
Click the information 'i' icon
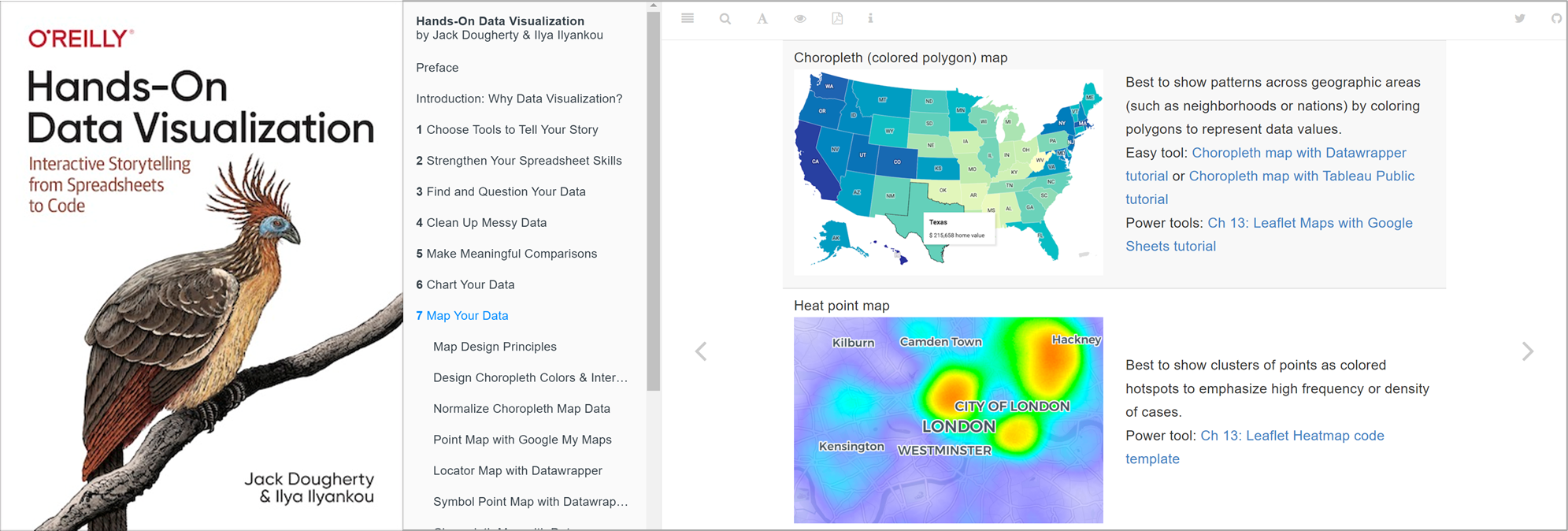pos(870,18)
